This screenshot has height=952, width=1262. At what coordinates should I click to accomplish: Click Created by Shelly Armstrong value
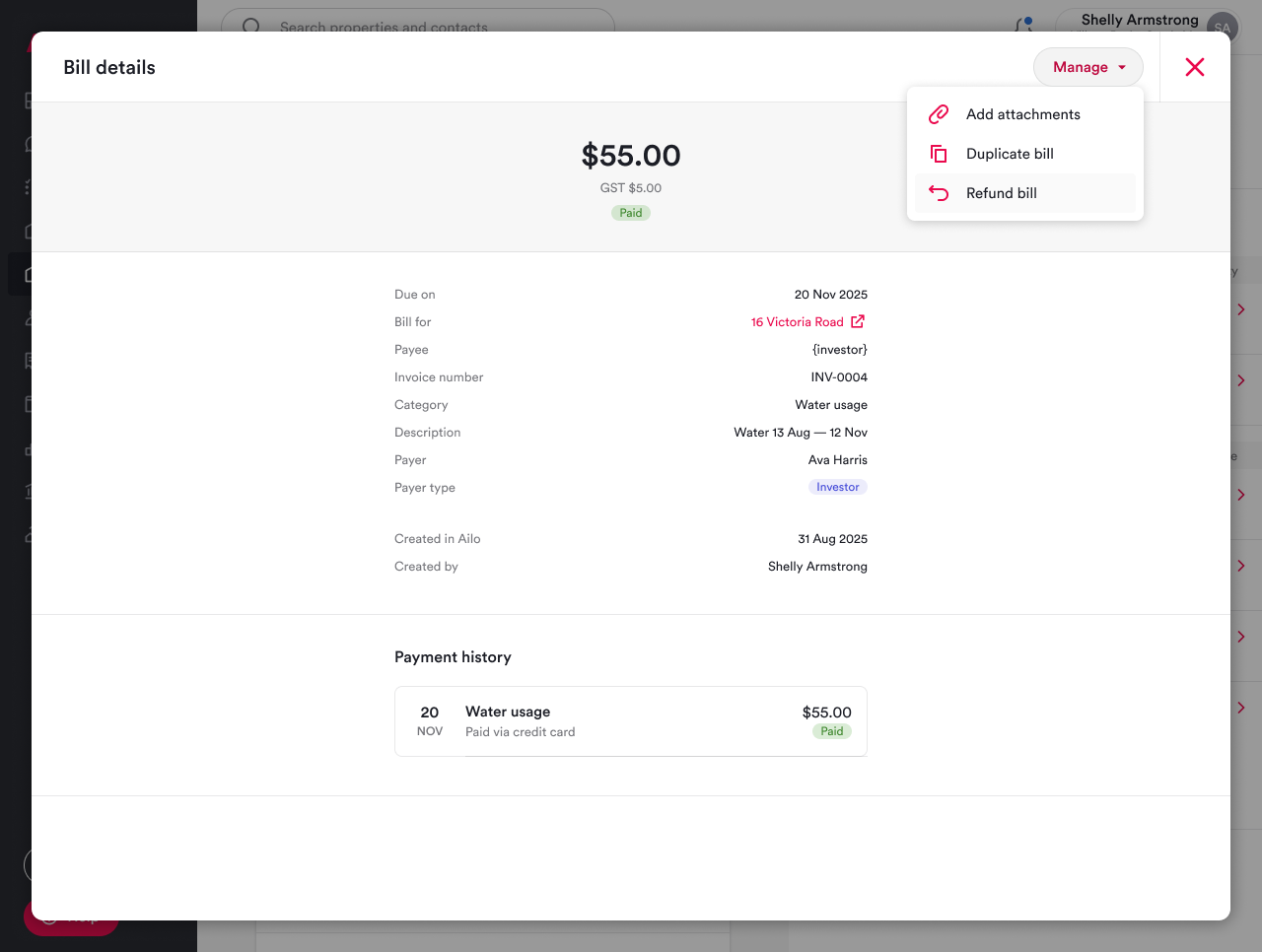[x=817, y=567]
